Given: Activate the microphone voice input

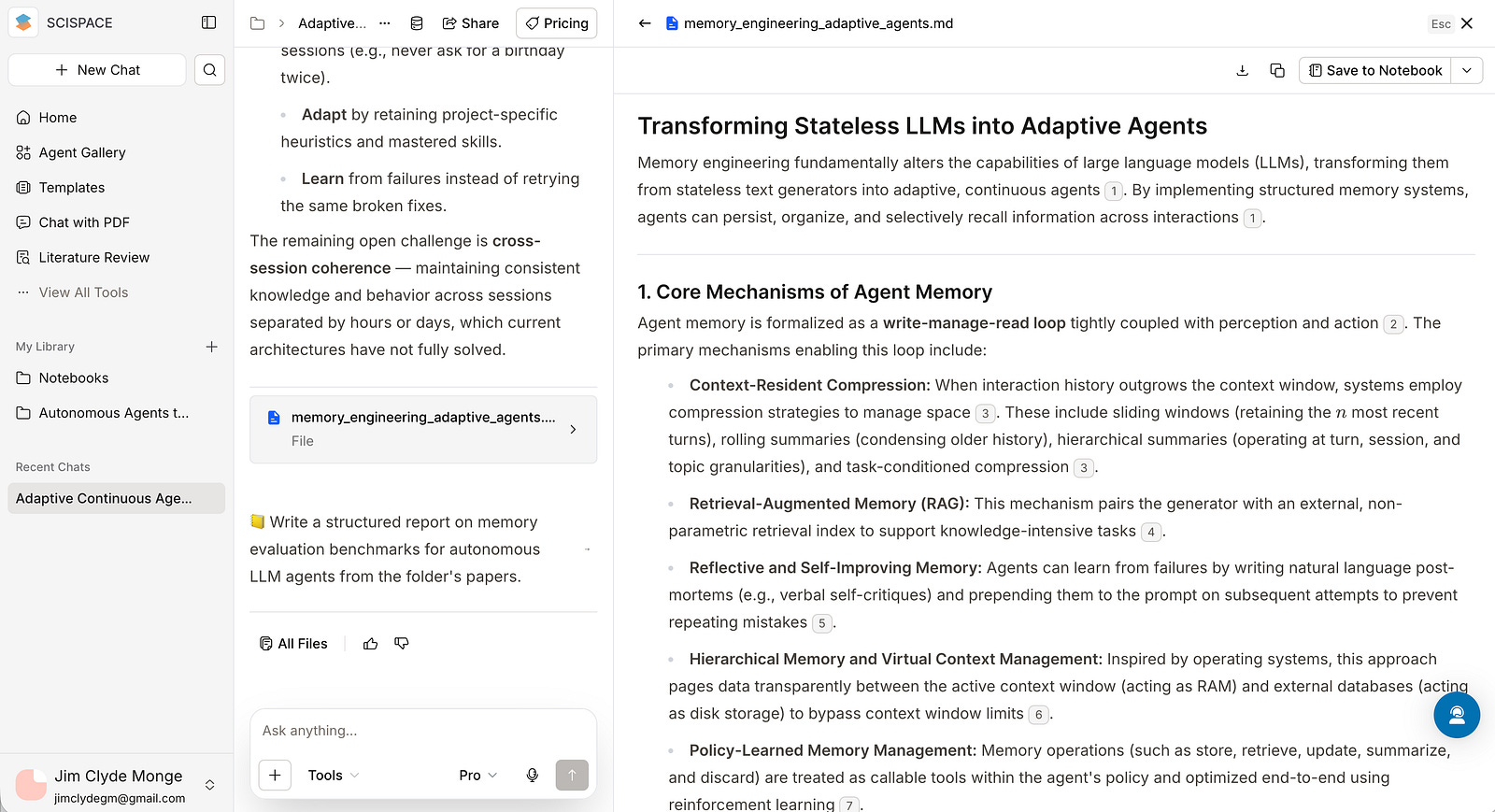Looking at the screenshot, I should tap(533, 776).
